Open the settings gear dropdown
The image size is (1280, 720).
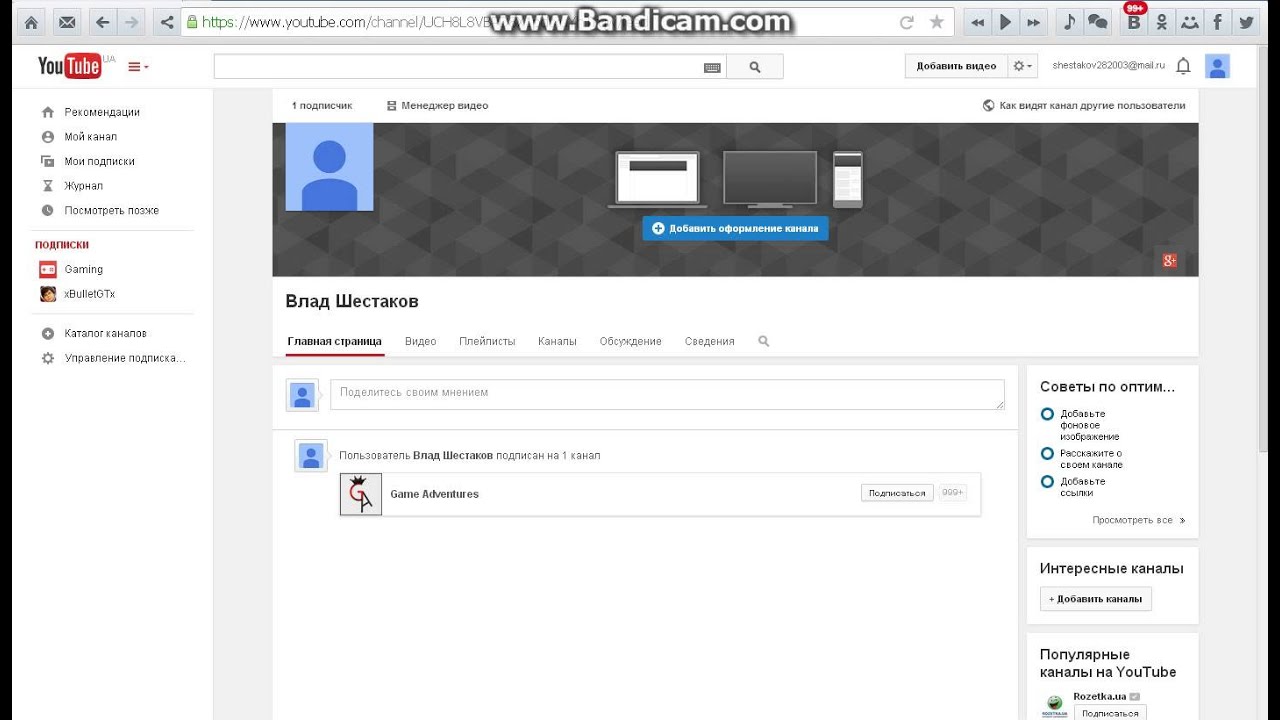pos(1023,66)
